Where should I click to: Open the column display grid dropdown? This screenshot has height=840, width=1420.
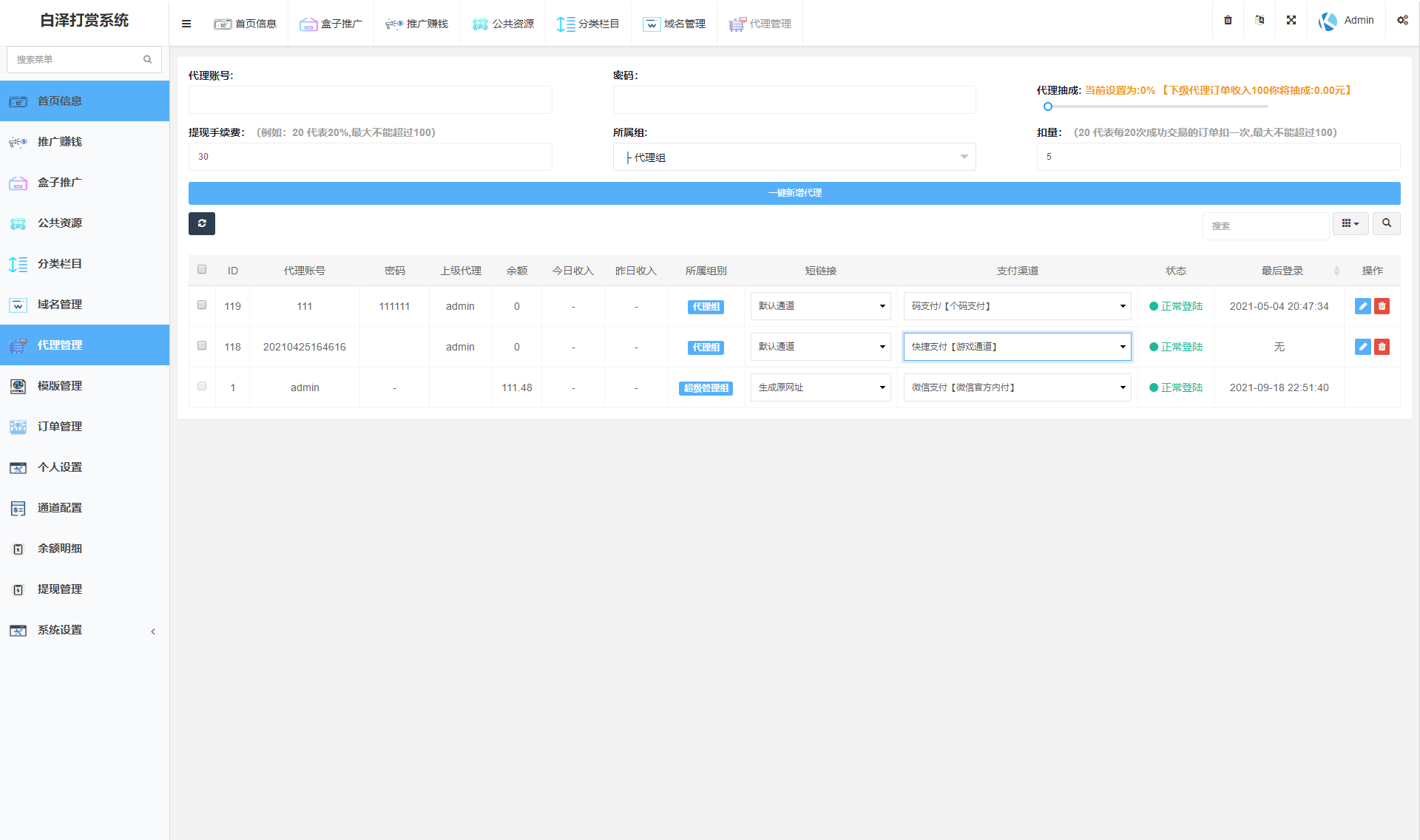(x=1350, y=223)
